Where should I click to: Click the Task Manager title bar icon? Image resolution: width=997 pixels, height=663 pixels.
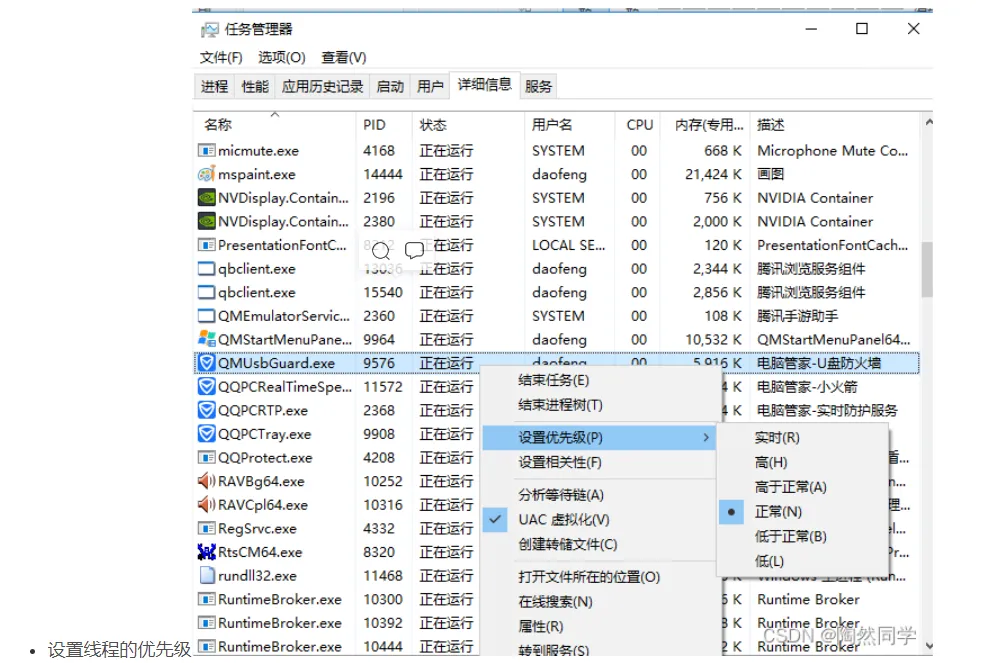[209, 29]
